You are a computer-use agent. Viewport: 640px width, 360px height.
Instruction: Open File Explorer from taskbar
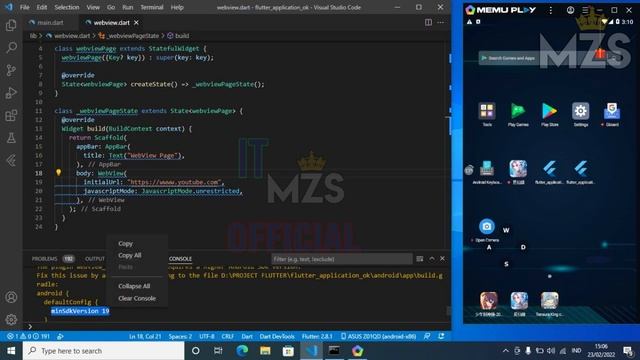[265, 351]
